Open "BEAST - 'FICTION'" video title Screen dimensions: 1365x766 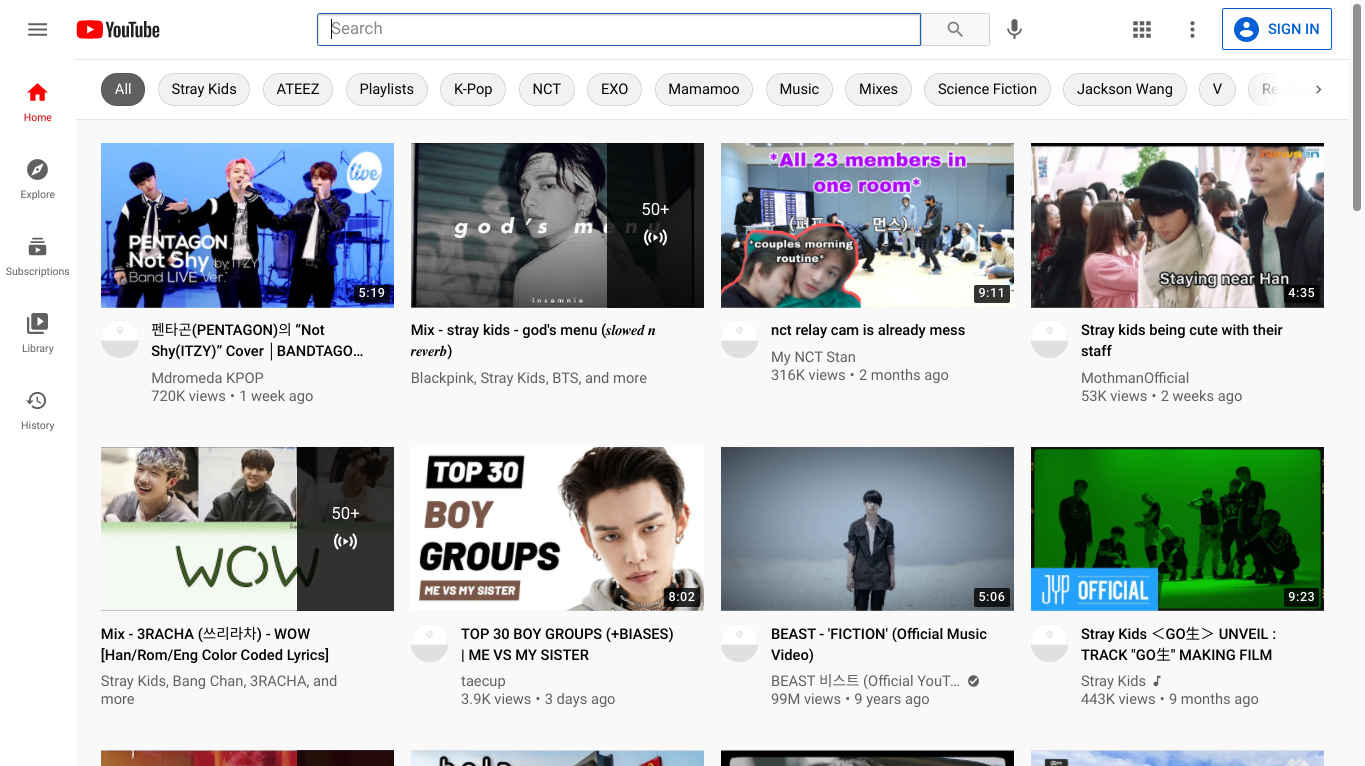(x=879, y=644)
